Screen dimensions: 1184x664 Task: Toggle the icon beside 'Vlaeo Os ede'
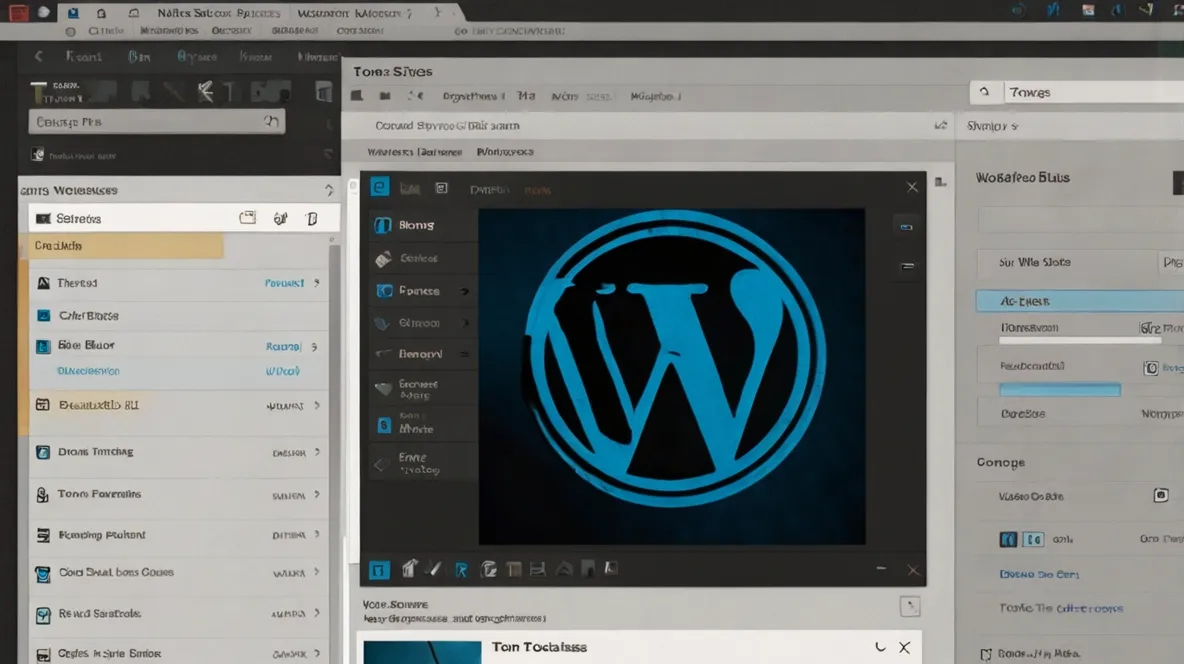click(1161, 496)
